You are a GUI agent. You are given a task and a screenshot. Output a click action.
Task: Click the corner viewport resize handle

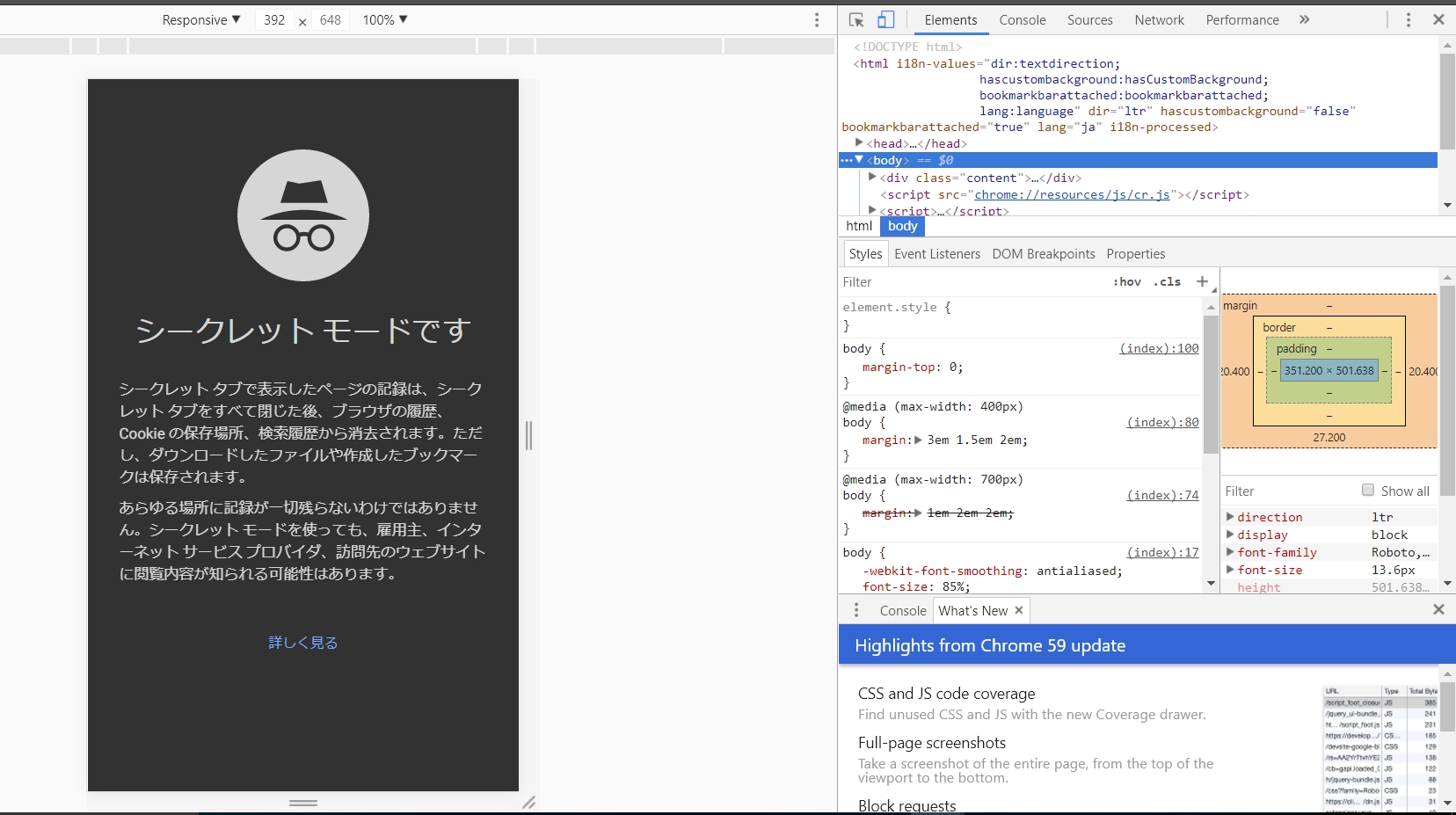click(x=528, y=802)
